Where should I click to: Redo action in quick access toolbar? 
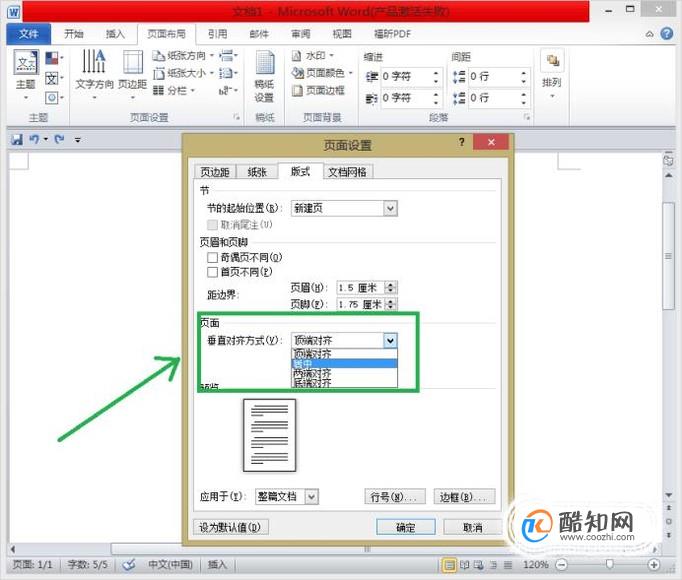click(x=59, y=140)
